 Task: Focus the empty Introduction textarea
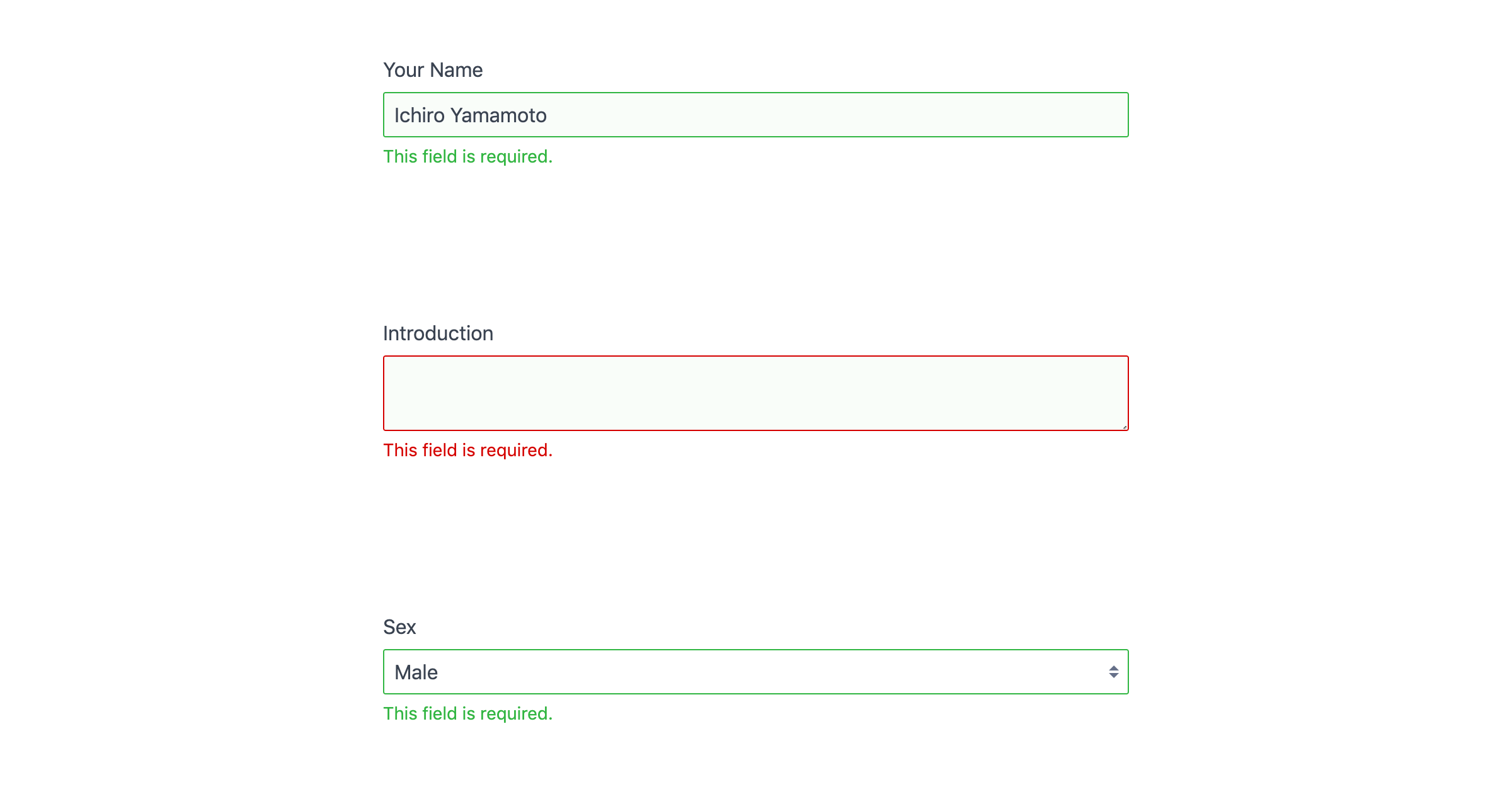(x=755, y=393)
